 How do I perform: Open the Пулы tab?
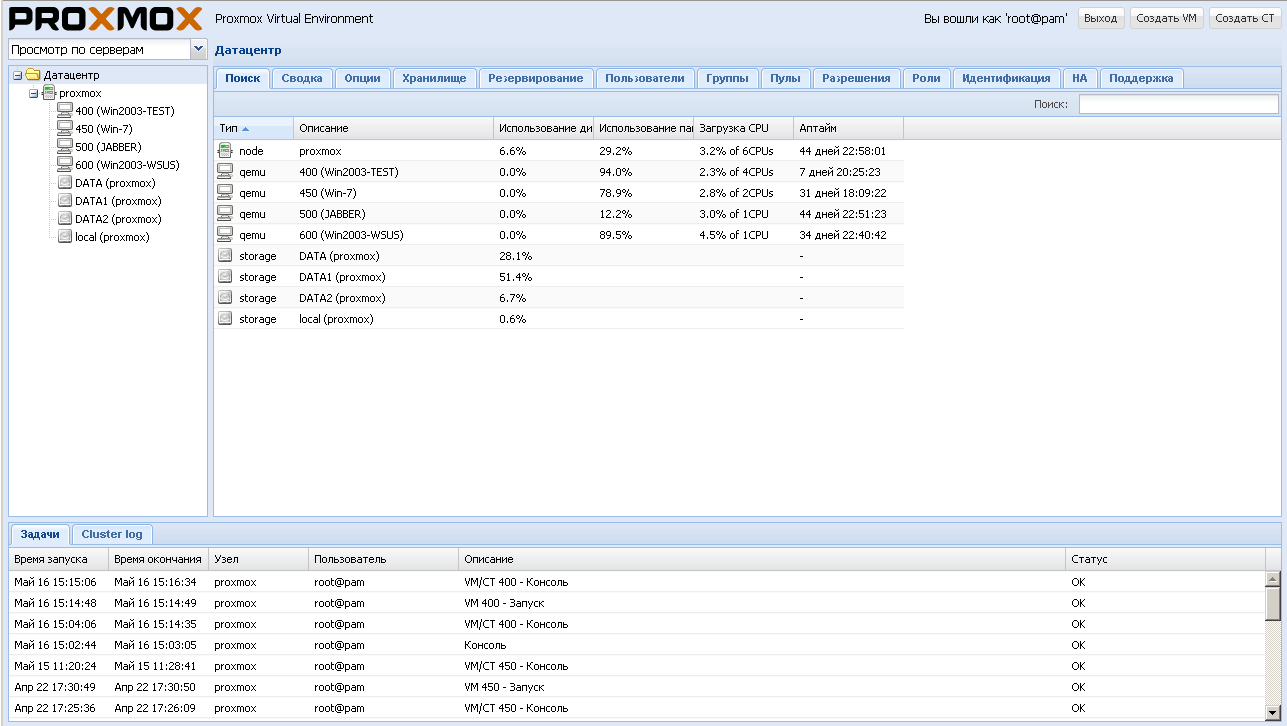[785, 78]
